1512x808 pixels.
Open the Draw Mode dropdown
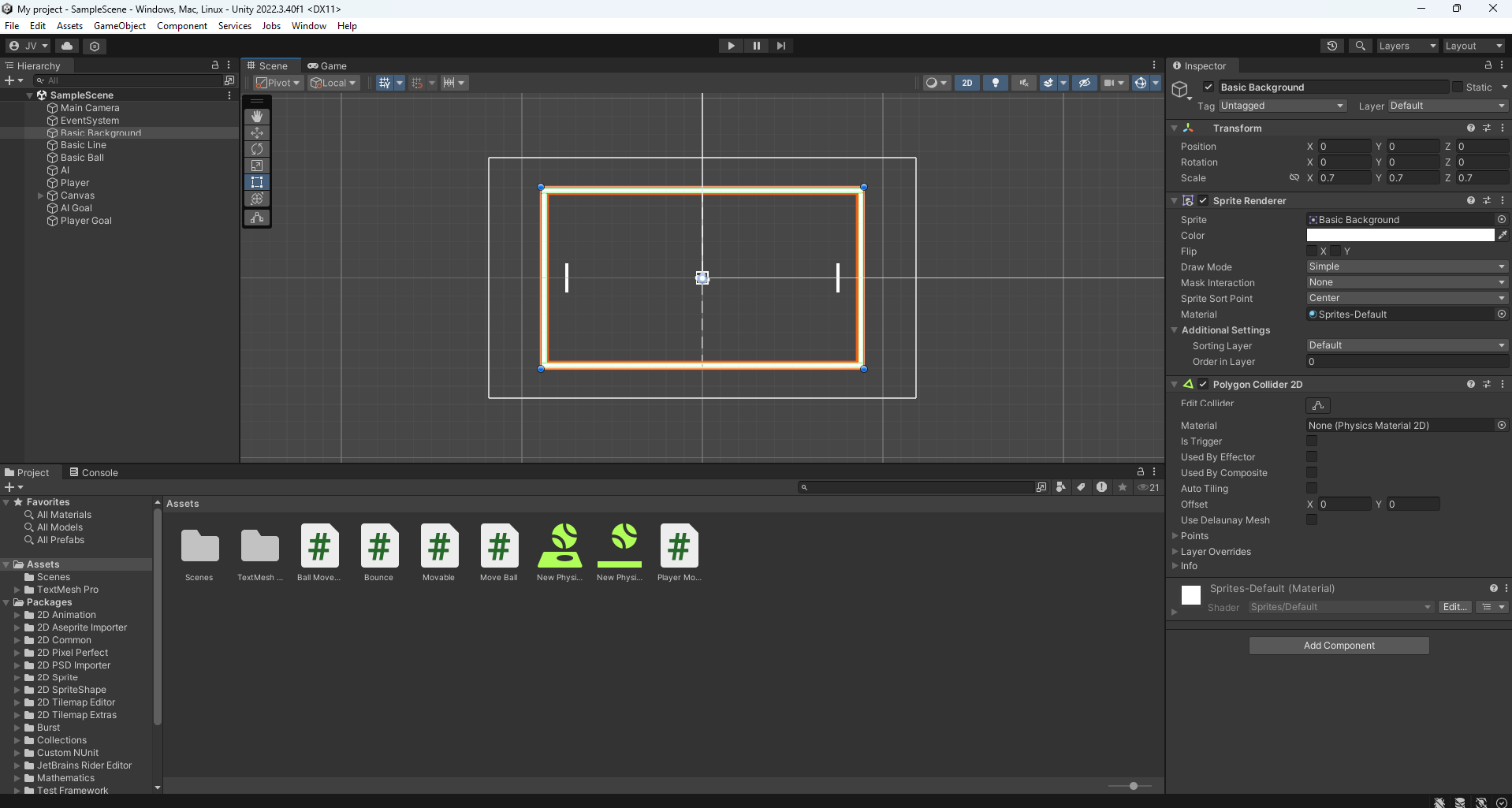point(1406,266)
